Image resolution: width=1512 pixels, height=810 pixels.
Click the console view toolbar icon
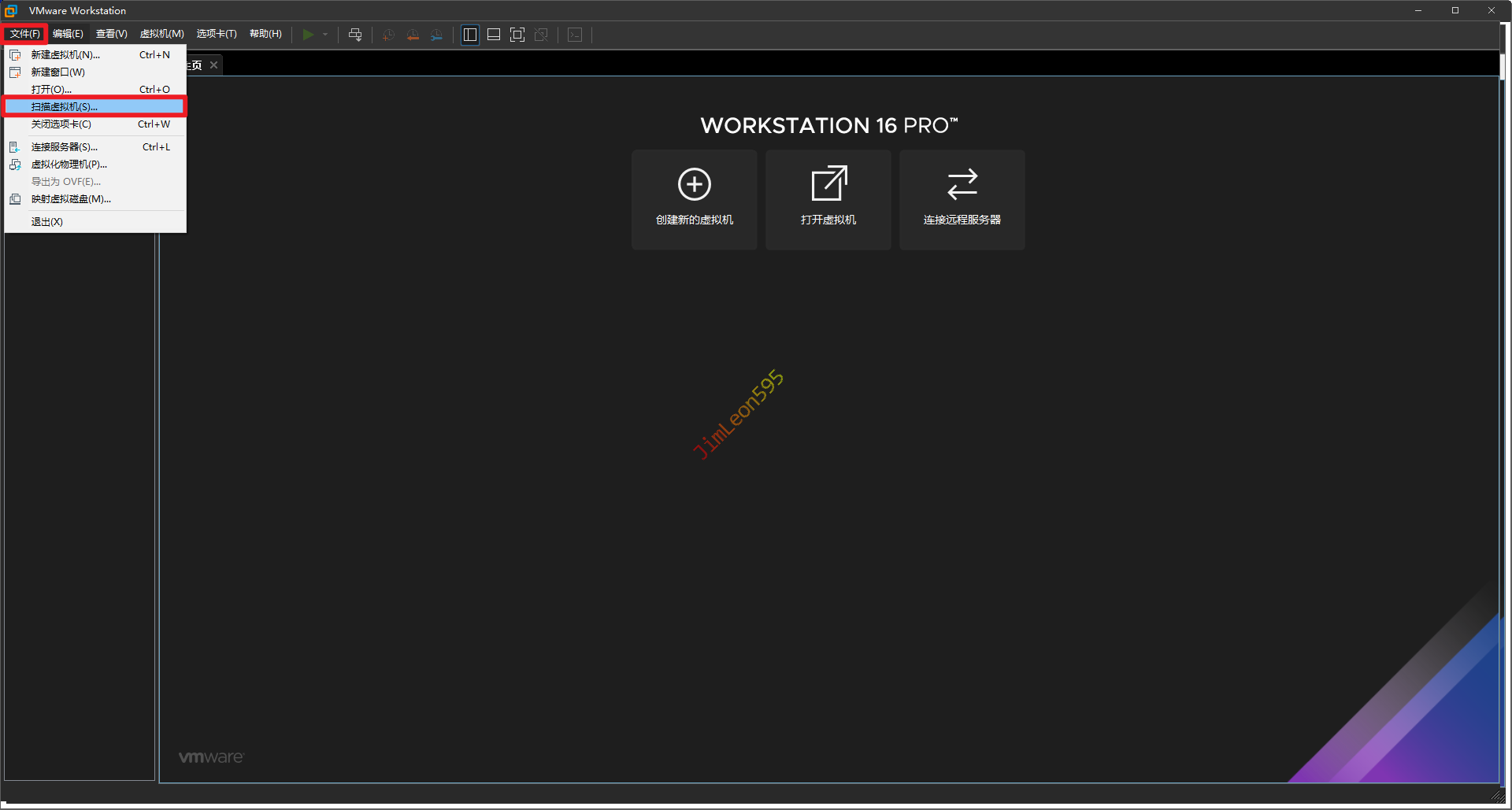[575, 35]
